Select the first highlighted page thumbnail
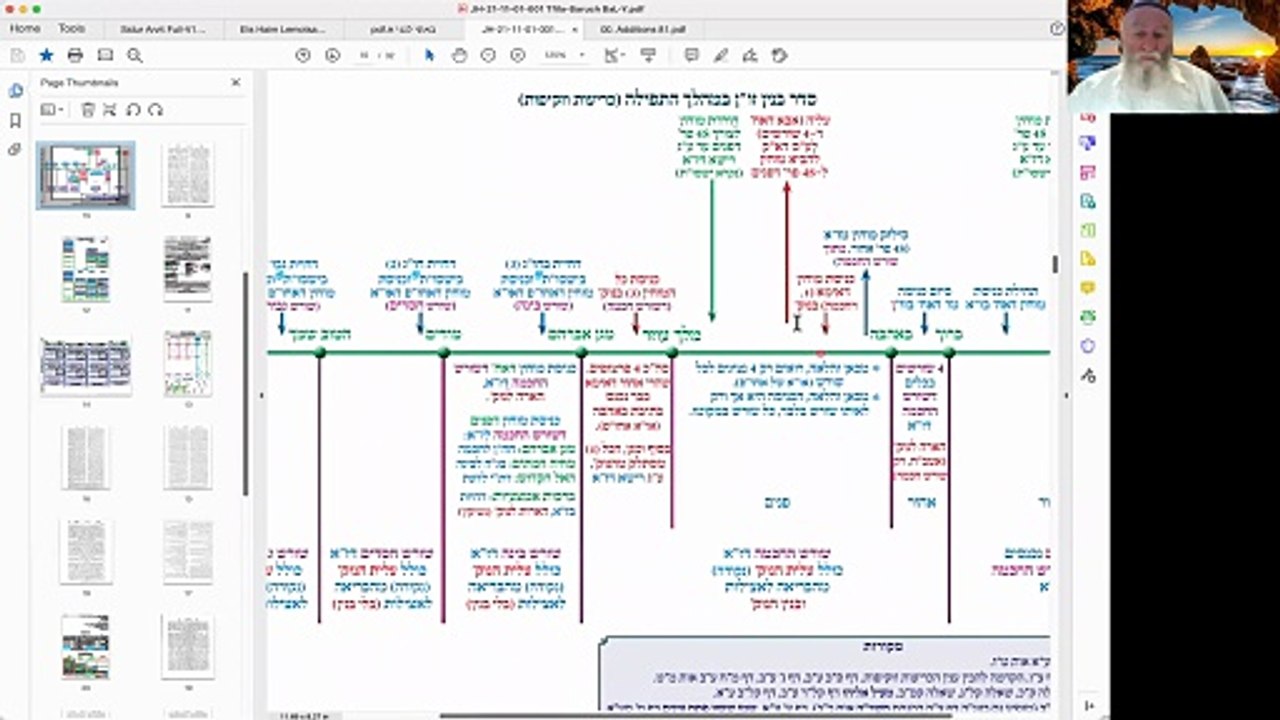Screen dimensions: 1280x720 [85, 174]
